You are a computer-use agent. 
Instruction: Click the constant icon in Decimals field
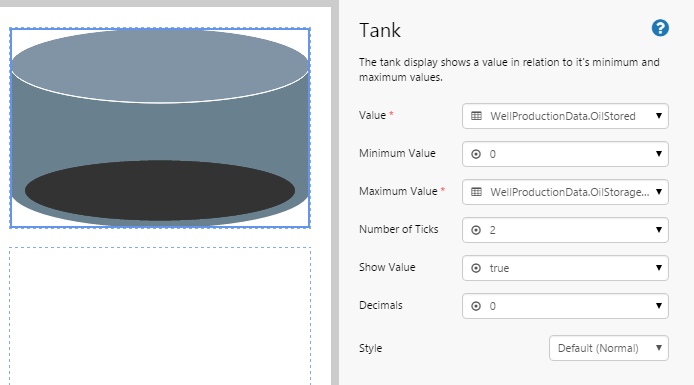tap(476, 306)
